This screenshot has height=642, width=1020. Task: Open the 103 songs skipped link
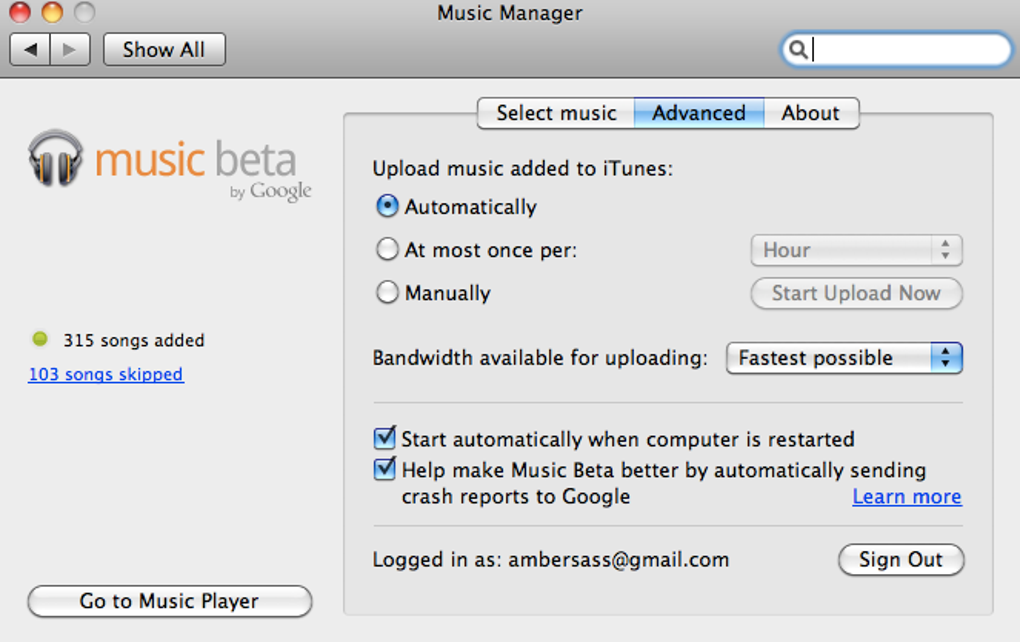tap(106, 375)
